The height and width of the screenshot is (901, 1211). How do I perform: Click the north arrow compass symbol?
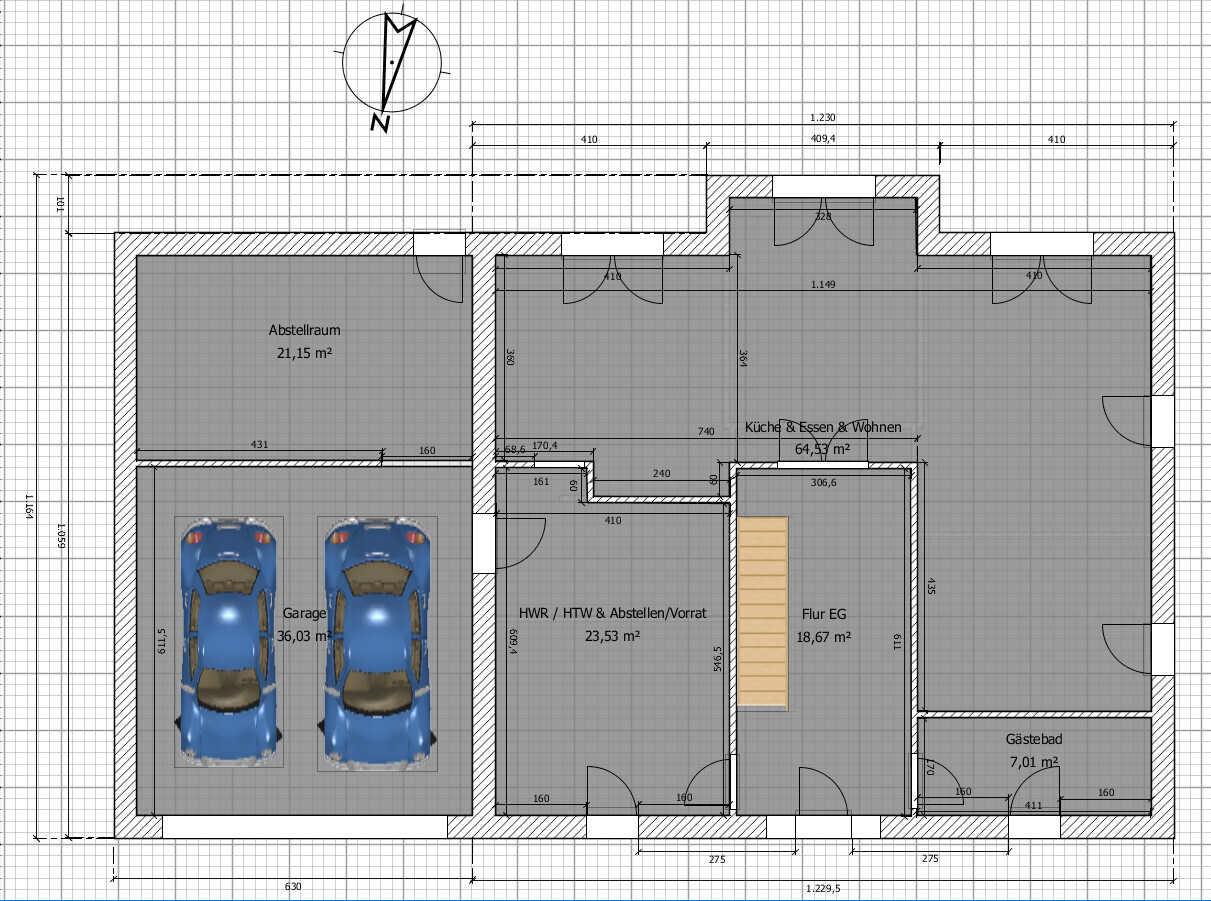pos(392,63)
